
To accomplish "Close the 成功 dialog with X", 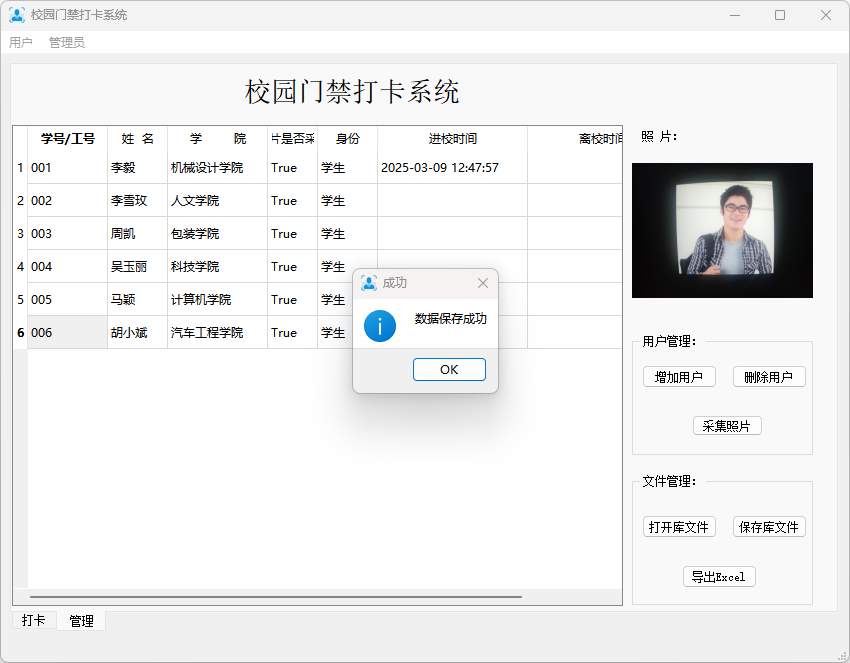I will pyautogui.click(x=483, y=283).
